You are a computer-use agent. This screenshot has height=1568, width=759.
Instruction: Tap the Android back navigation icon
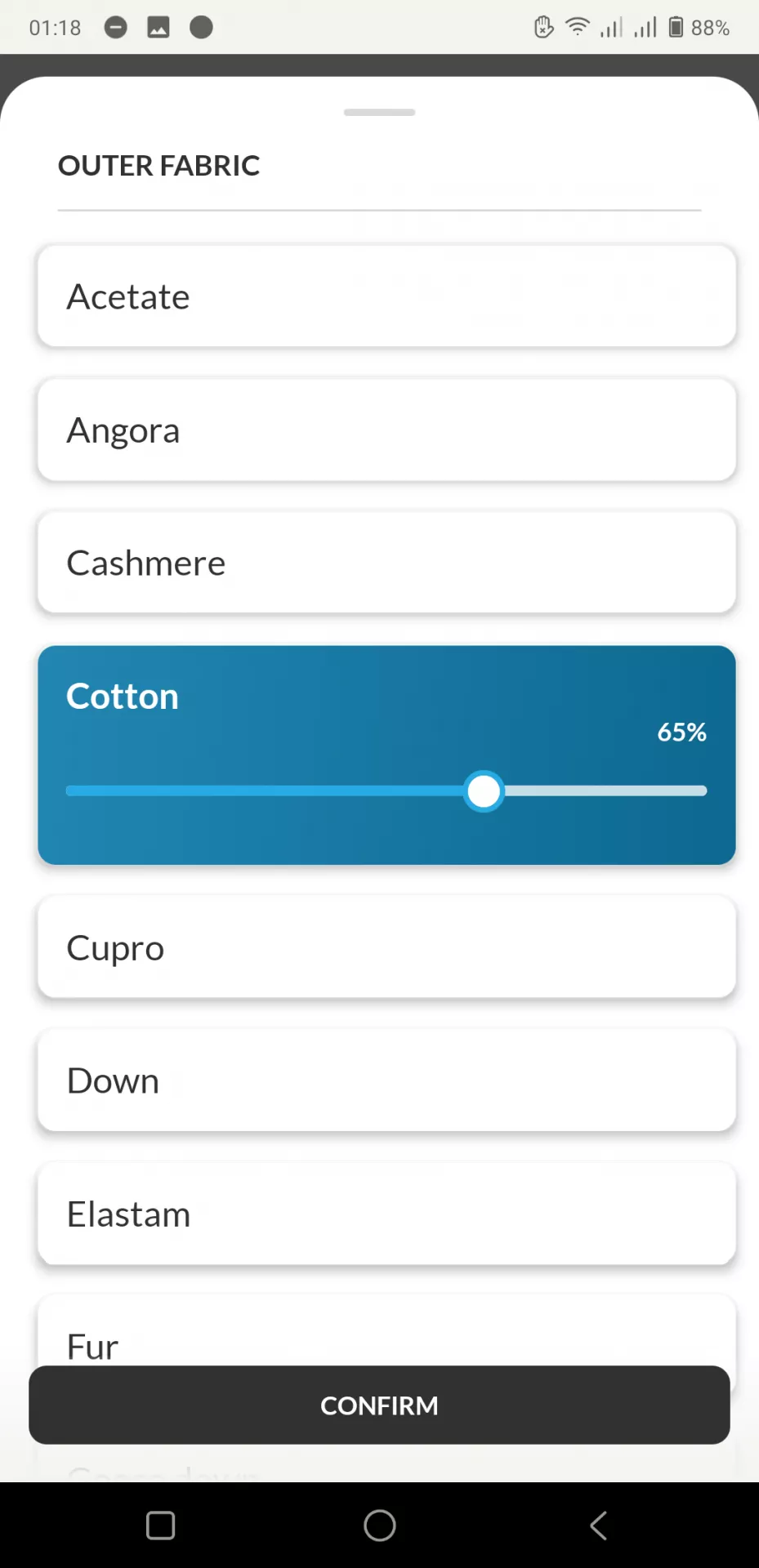tap(598, 1526)
